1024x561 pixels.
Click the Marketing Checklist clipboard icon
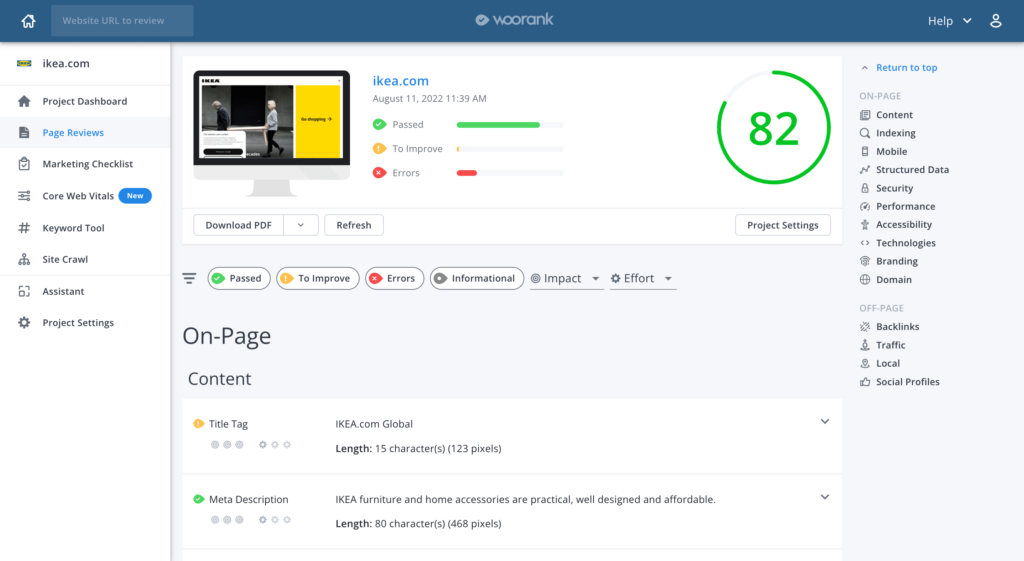point(24,164)
